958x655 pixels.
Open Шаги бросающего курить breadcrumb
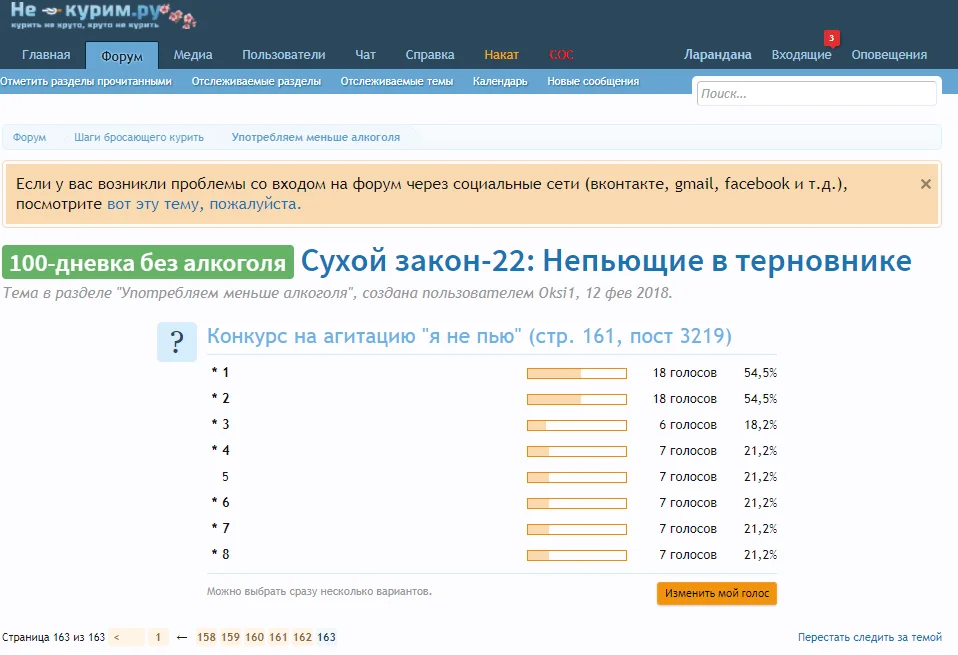[139, 137]
